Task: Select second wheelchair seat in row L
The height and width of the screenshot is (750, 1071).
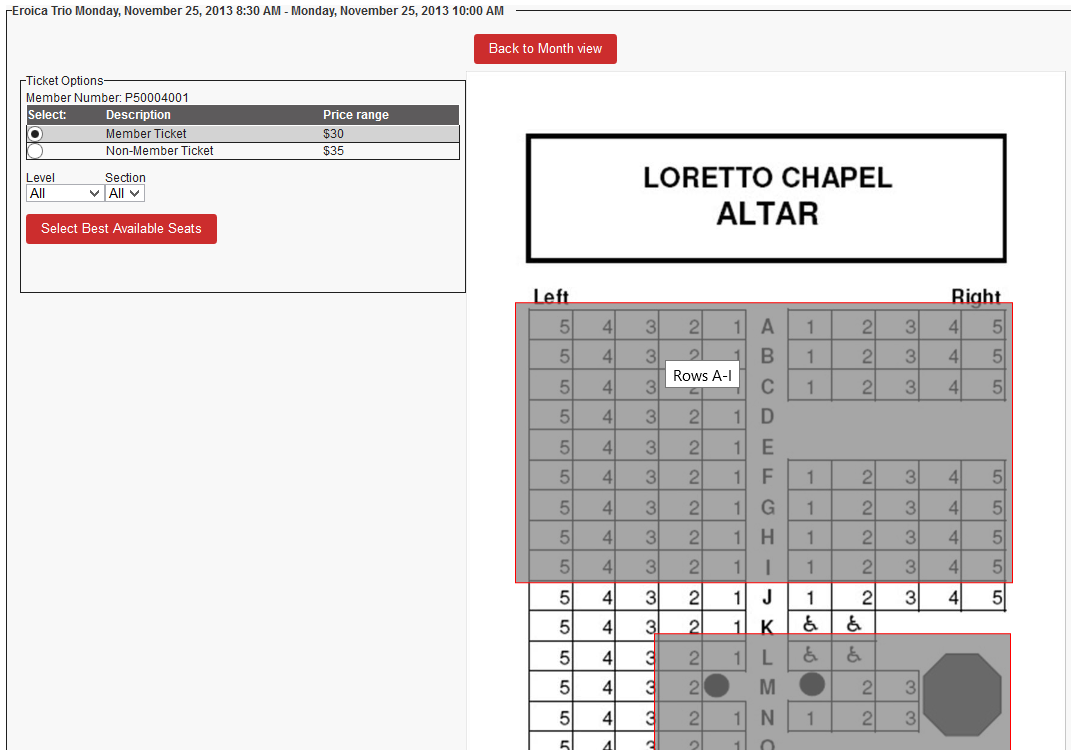Action: (853, 656)
